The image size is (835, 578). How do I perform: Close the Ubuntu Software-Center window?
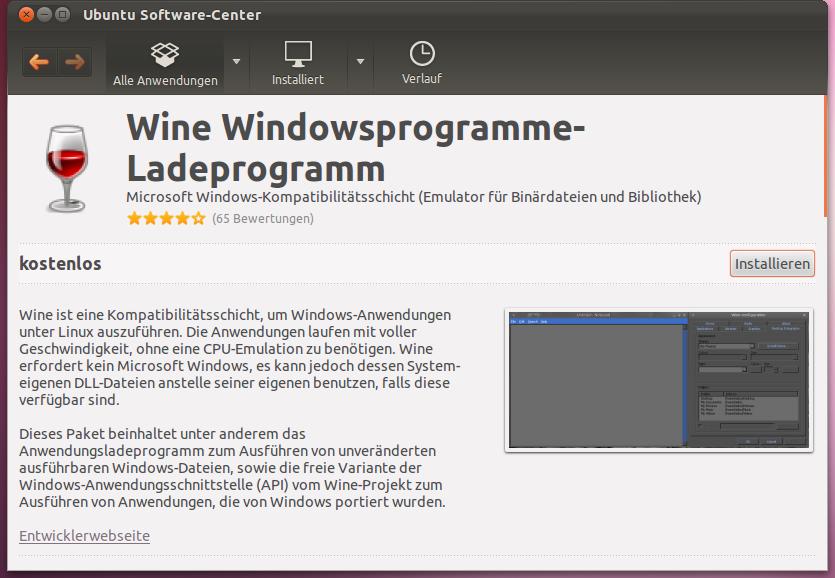click(26, 14)
